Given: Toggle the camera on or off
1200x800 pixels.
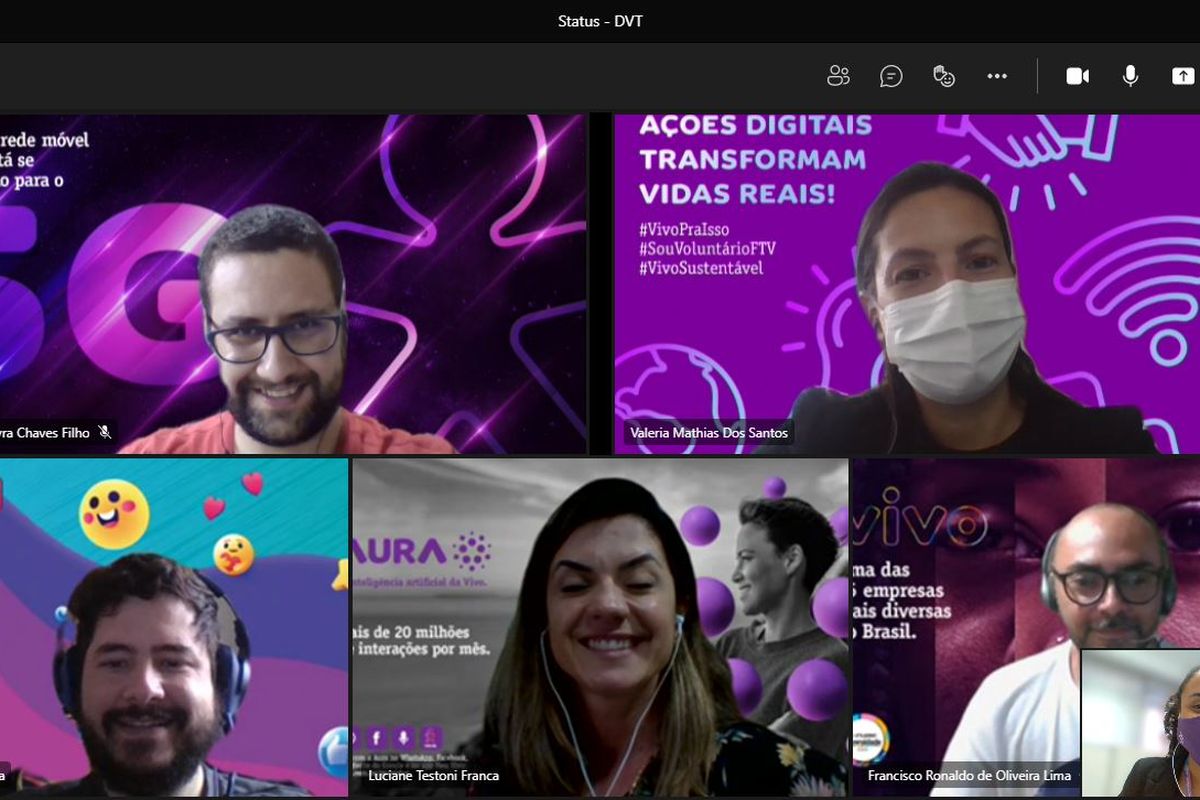Looking at the screenshot, I should click(1077, 76).
